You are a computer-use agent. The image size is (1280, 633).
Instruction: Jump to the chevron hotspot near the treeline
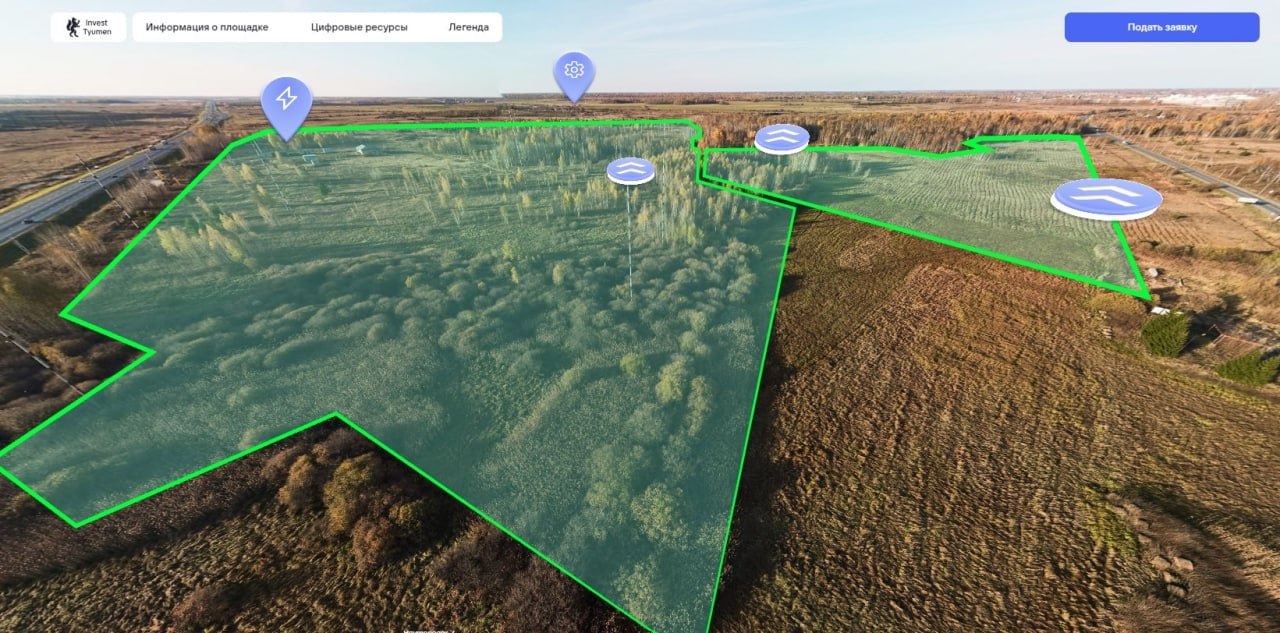(x=782, y=138)
